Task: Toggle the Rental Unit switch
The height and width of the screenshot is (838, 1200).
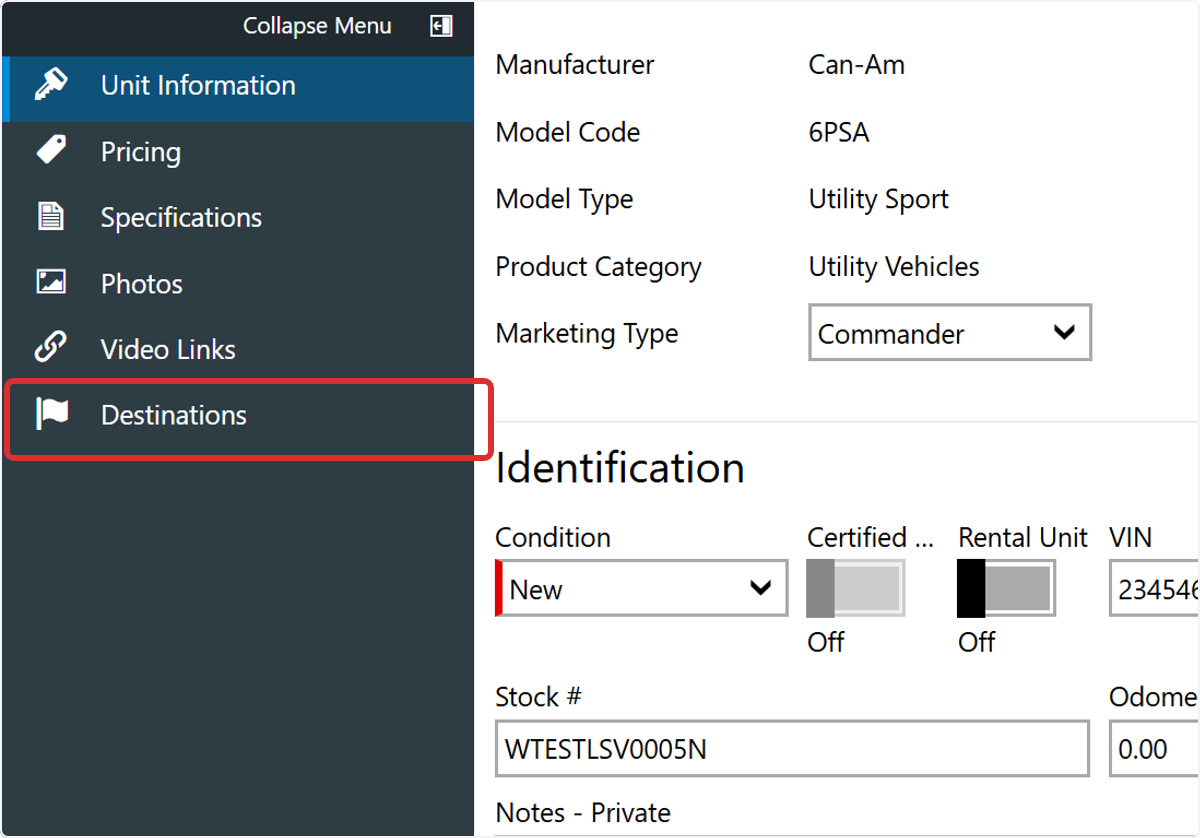Action: (1006, 588)
